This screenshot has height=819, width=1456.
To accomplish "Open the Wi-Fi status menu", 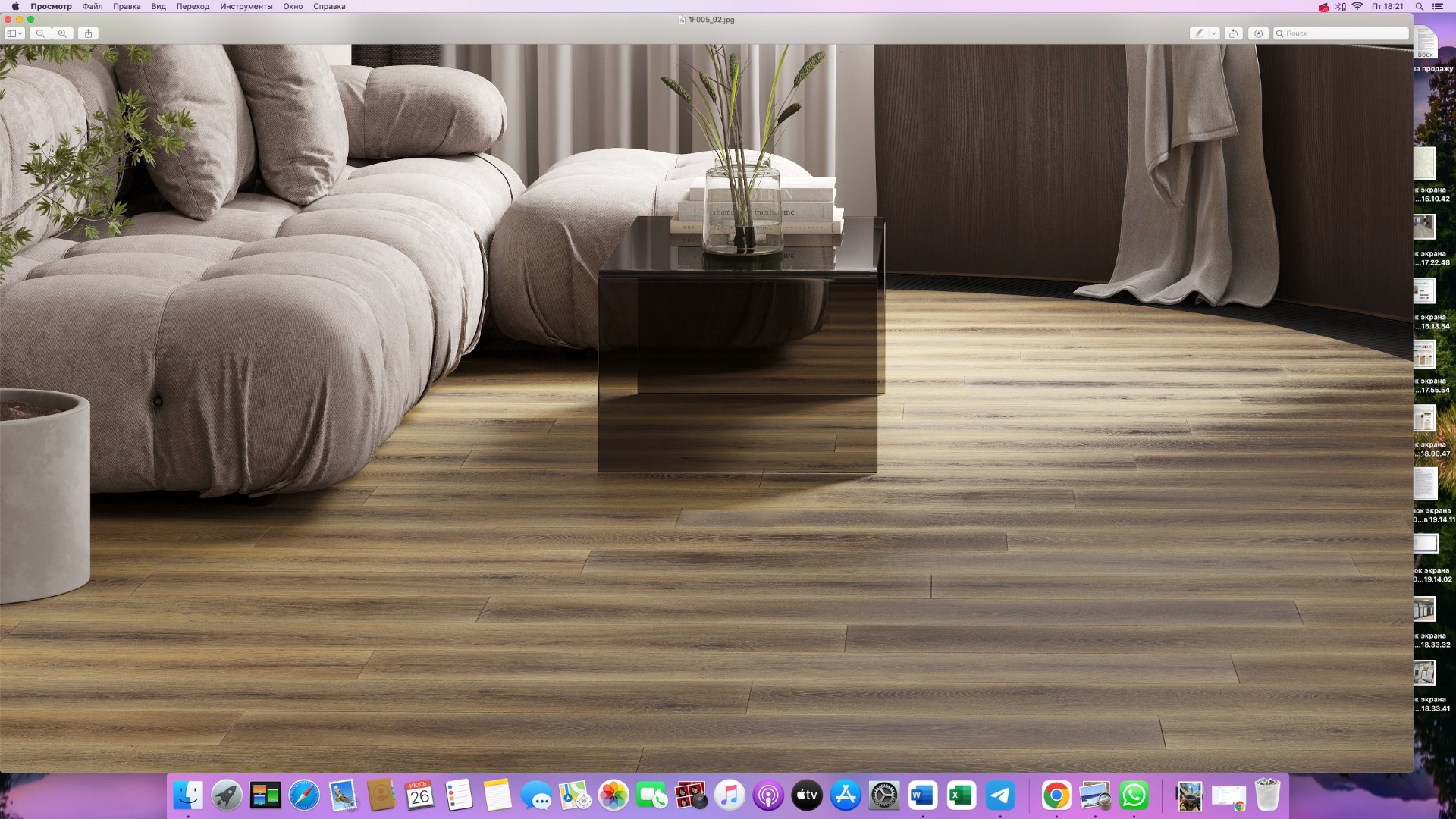I will click(1357, 6).
